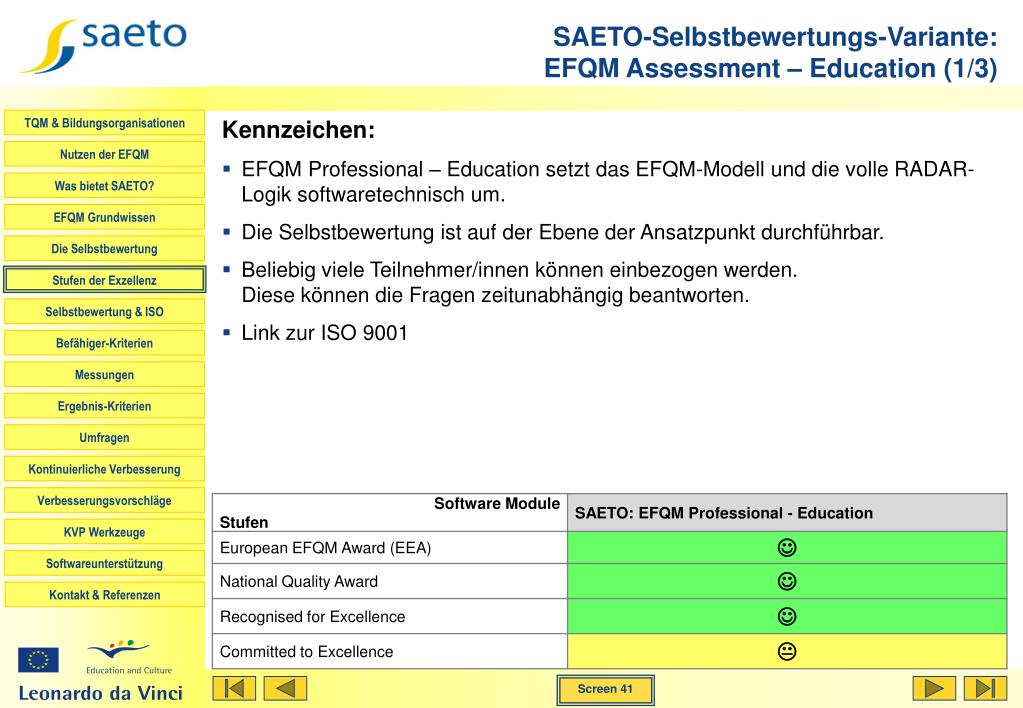This screenshot has height=708, width=1023.
Task: Click neutral face in Committed to Excellence row
Action: click(787, 651)
